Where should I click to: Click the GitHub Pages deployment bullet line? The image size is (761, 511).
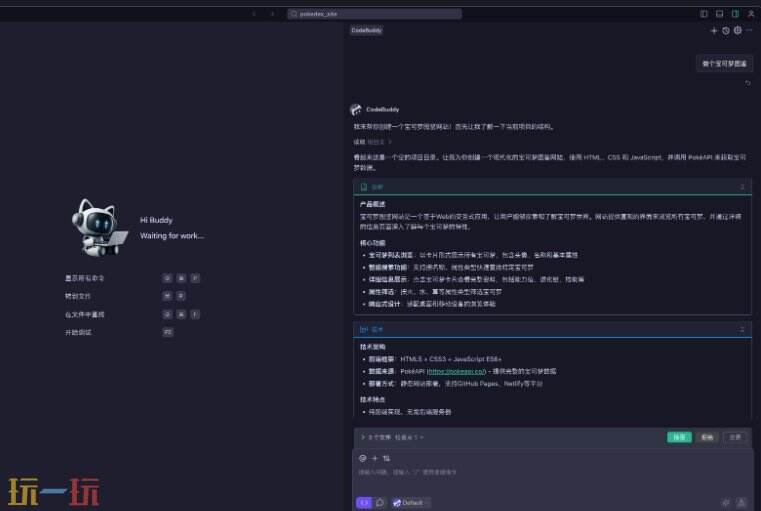tap(456, 383)
